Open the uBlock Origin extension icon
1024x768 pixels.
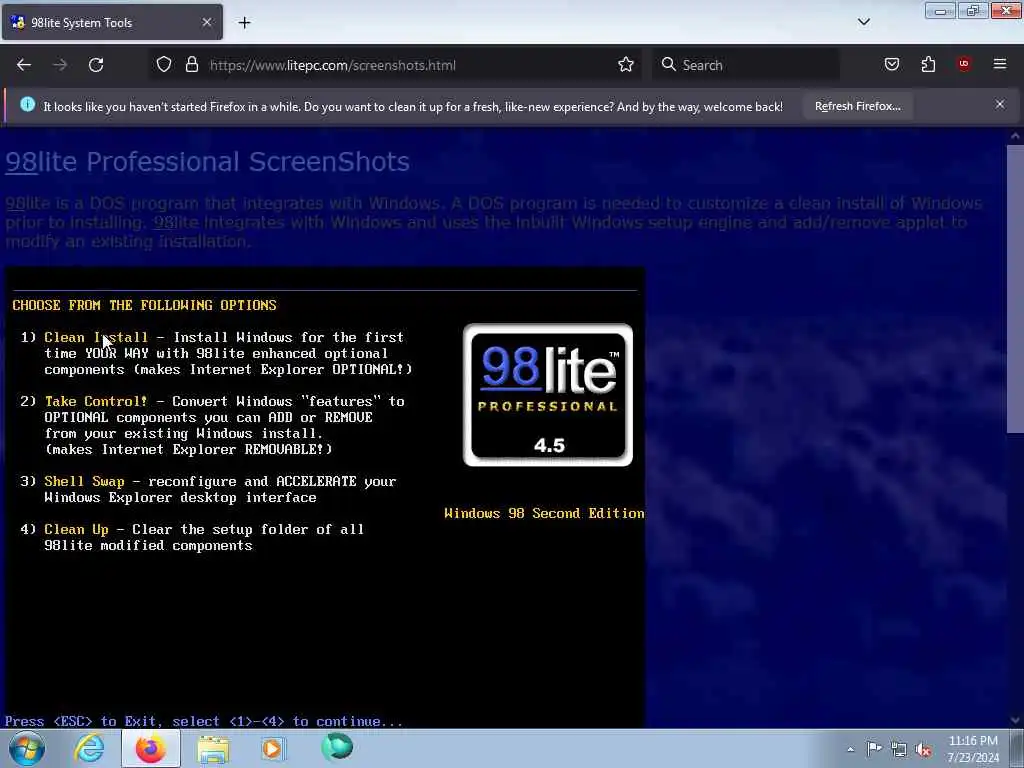[x=963, y=64]
